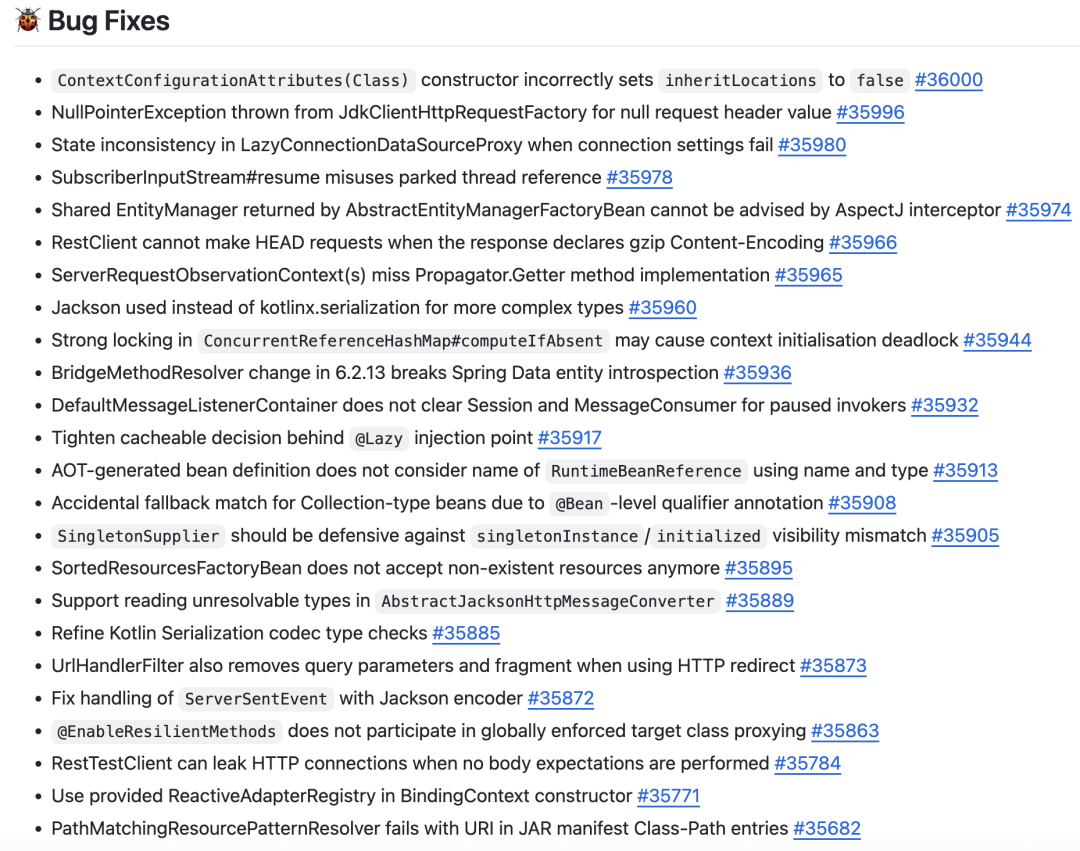Click issue number #35965

tap(808, 275)
